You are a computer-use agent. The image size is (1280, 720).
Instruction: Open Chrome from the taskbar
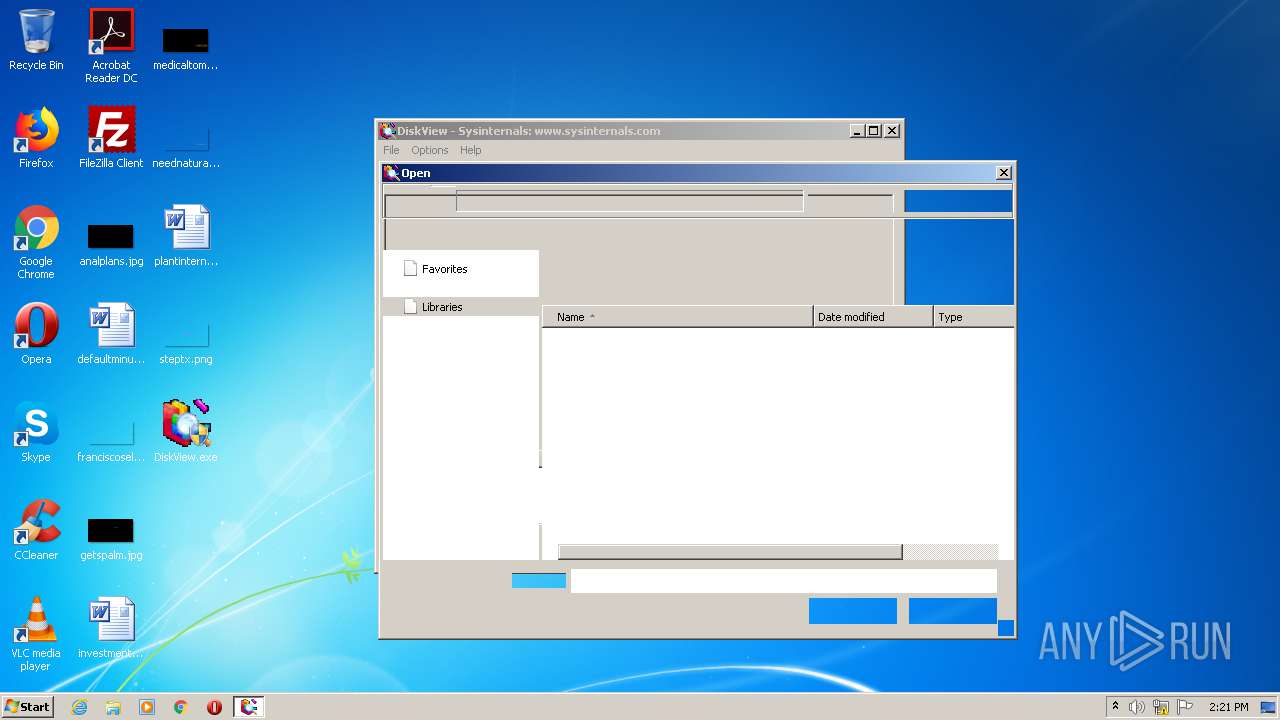[x=181, y=707]
